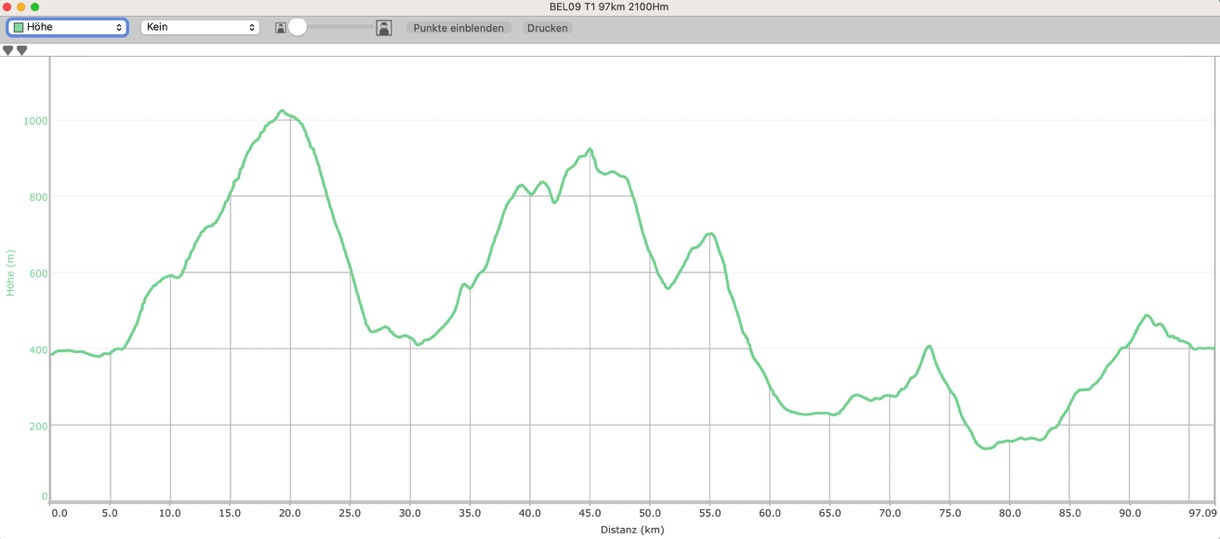The width and height of the screenshot is (1220, 539).
Task: Click the 1000 label on the height axis
Action: tap(35, 121)
